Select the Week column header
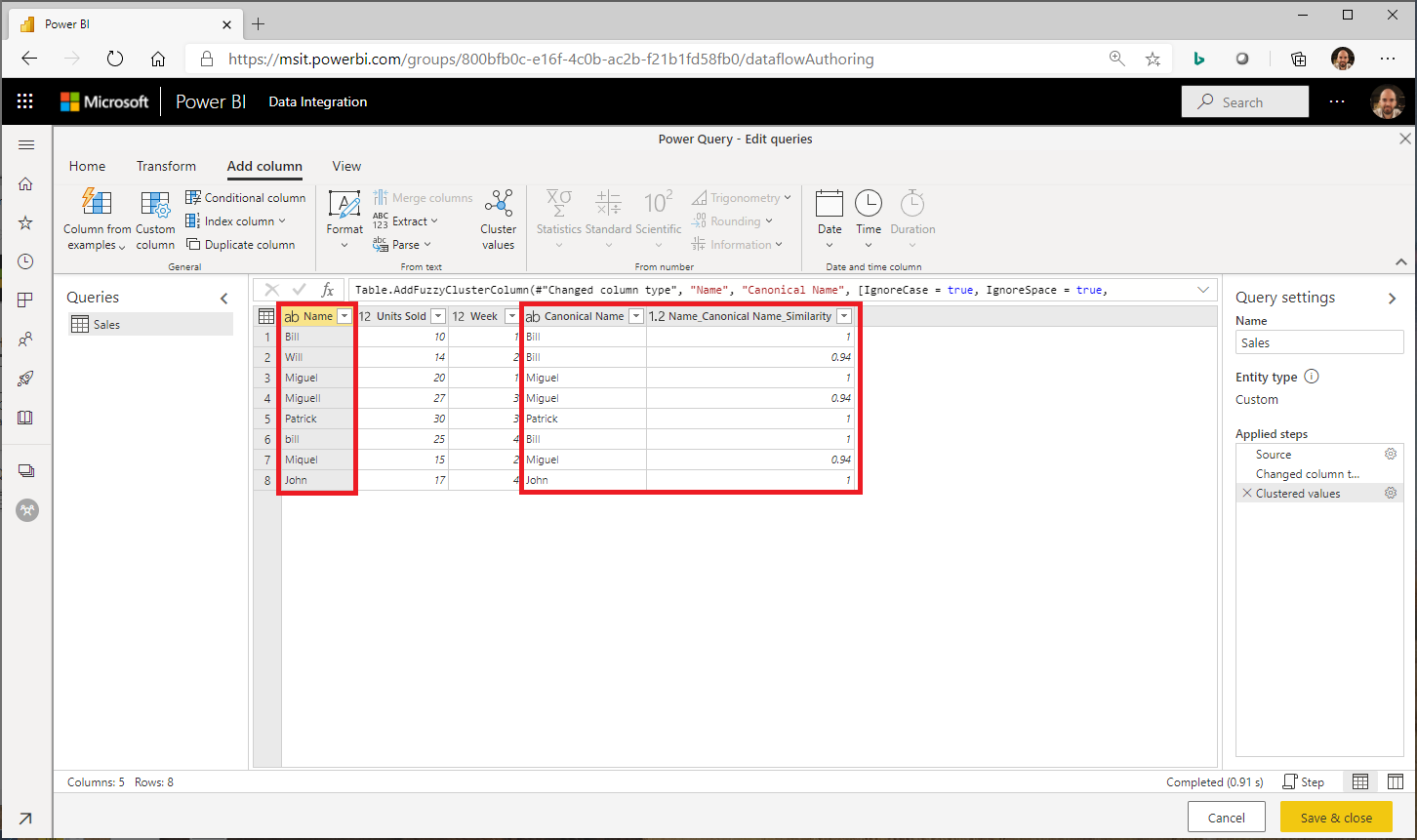The height and width of the screenshot is (840, 1417). pos(485,316)
